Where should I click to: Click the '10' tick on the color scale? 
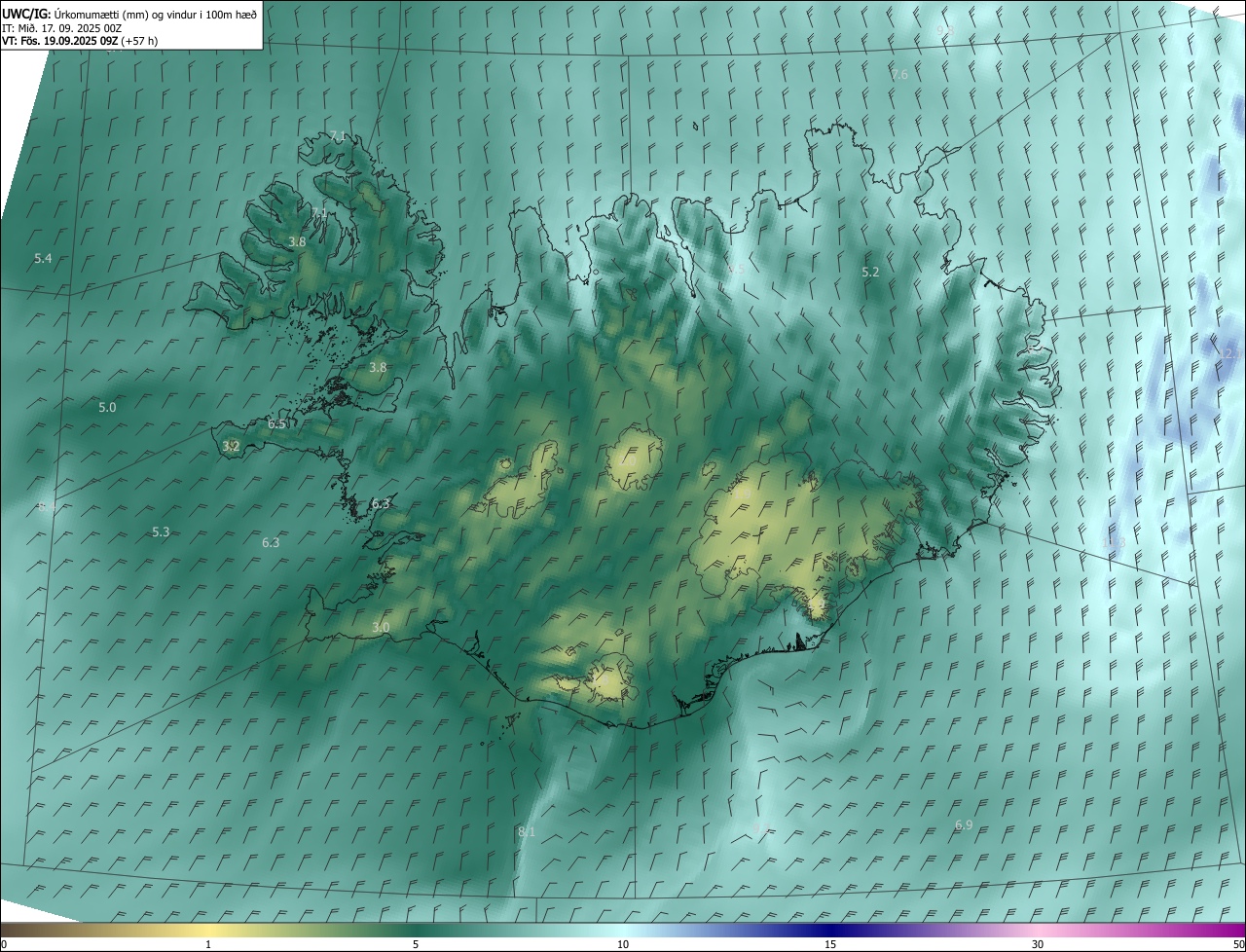623,944
